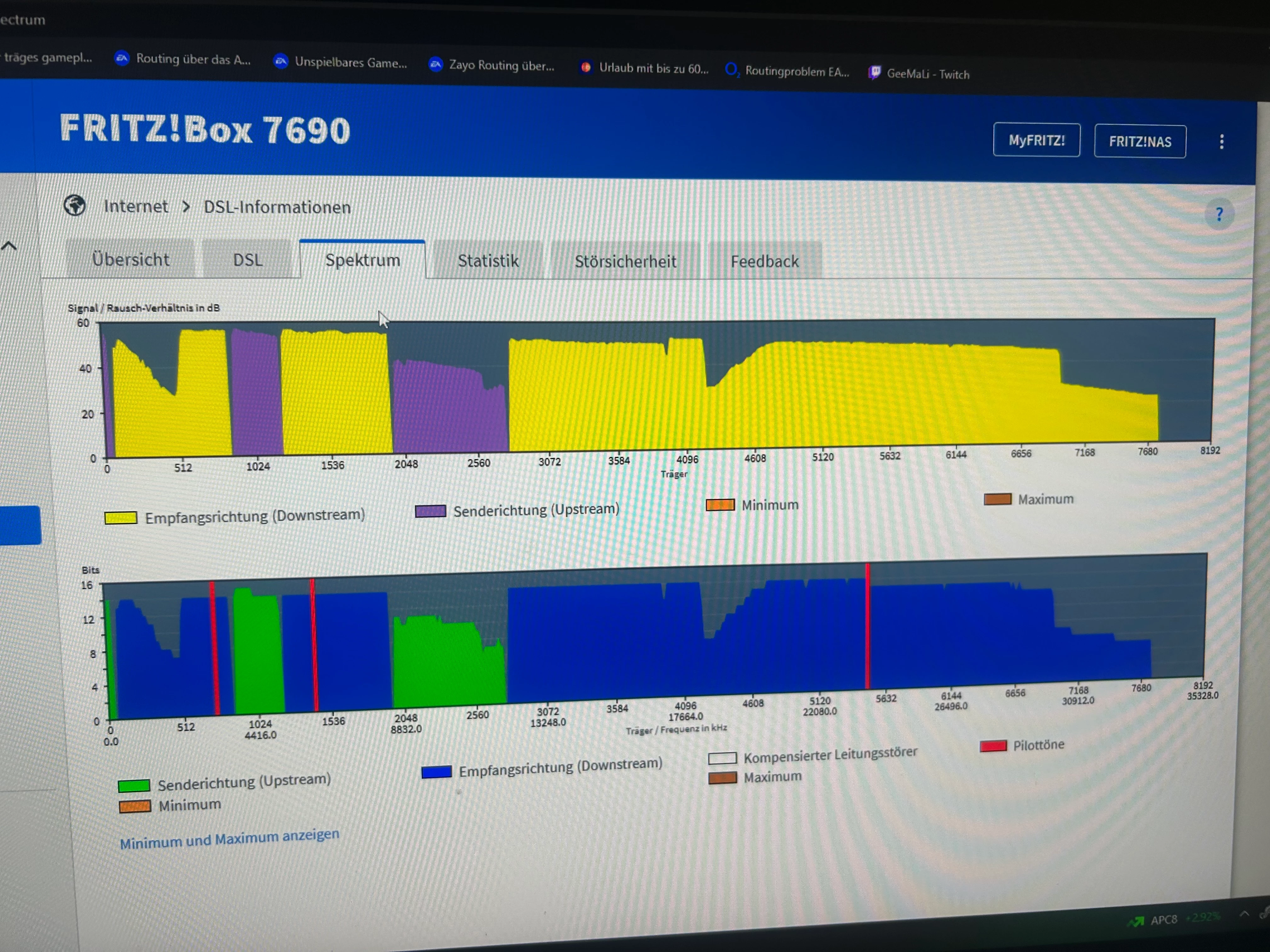
Task: Show hidden tray icons in the taskbar
Action: (x=1244, y=914)
